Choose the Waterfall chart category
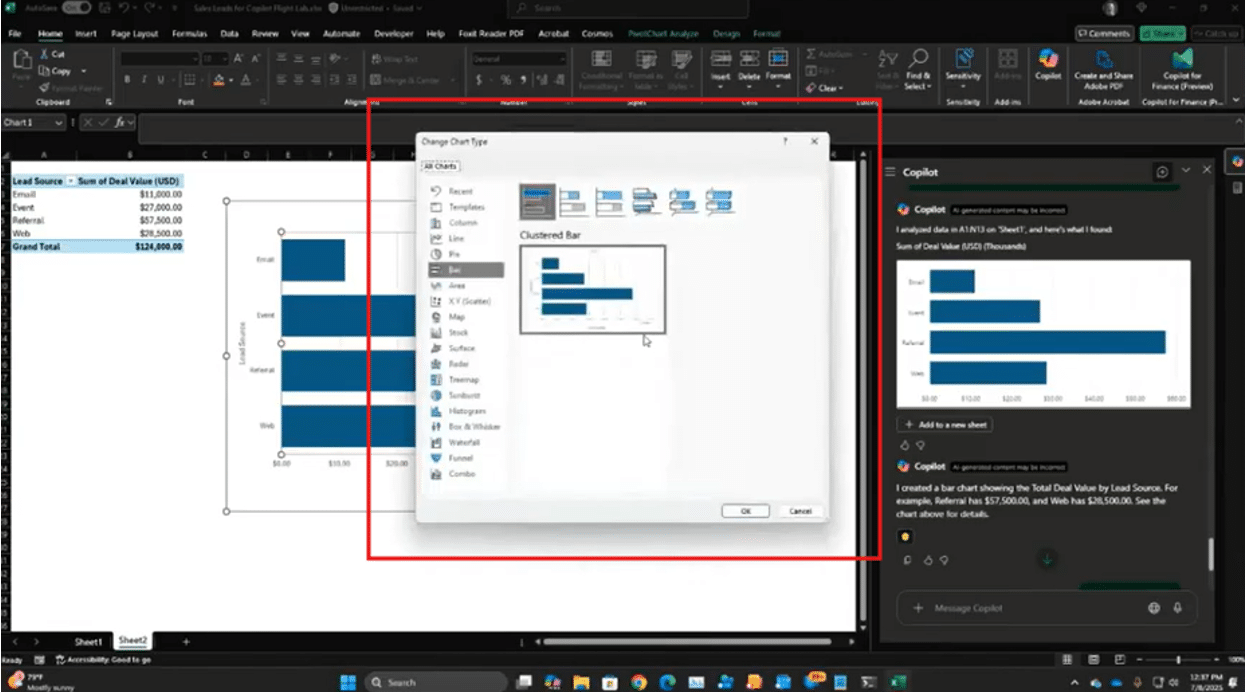Image resolution: width=1245 pixels, height=692 pixels. click(x=464, y=442)
